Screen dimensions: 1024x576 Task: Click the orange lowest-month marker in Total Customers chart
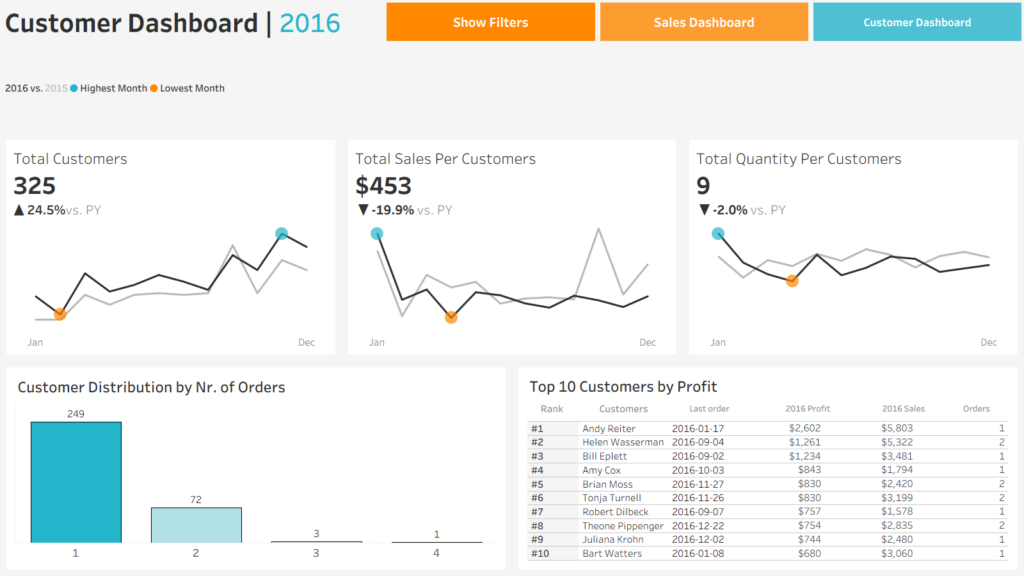pos(60,314)
